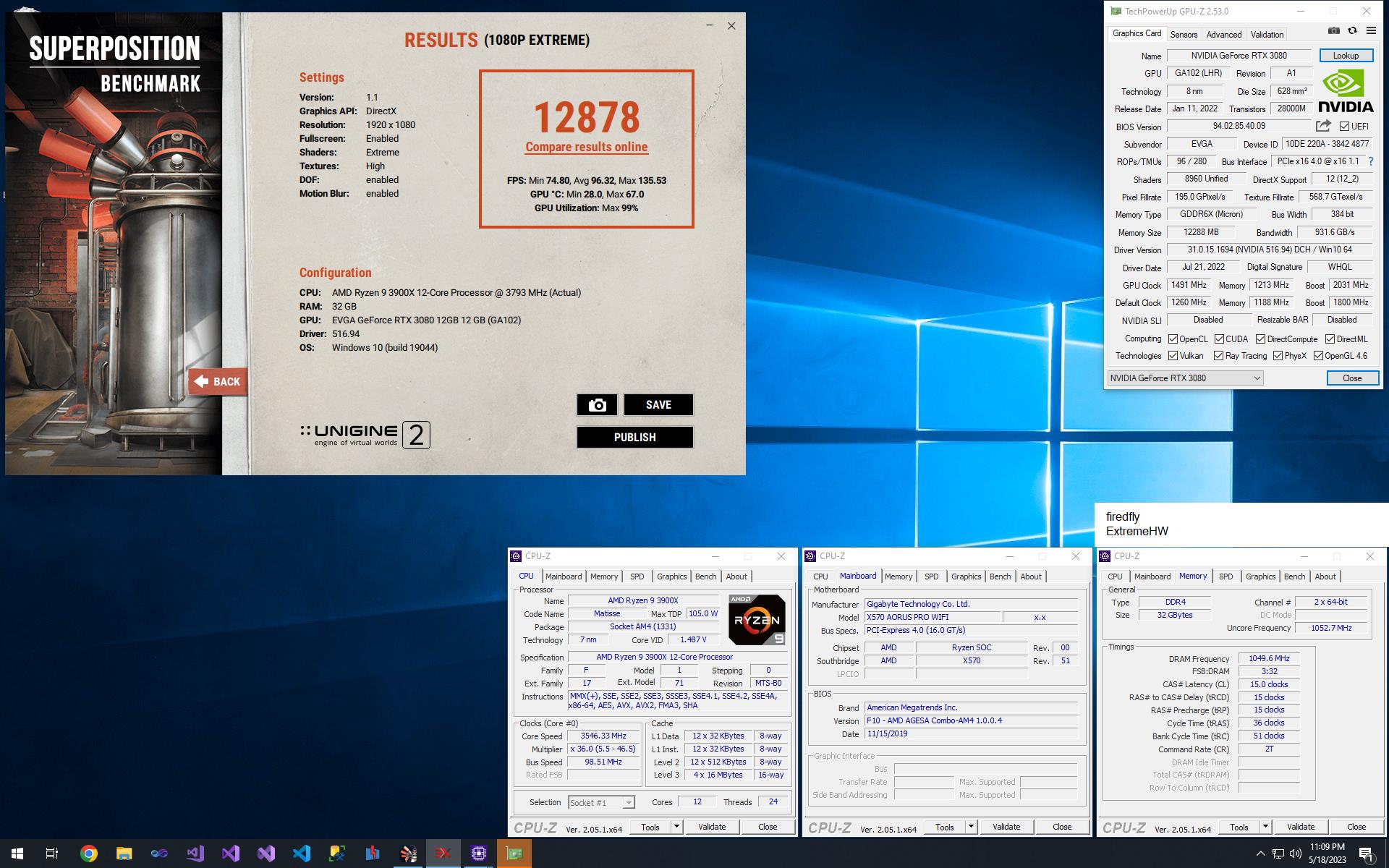This screenshot has height=868, width=1389.
Task: Click the Bus Interface question mark in GPU-Z
Action: click(x=1370, y=161)
